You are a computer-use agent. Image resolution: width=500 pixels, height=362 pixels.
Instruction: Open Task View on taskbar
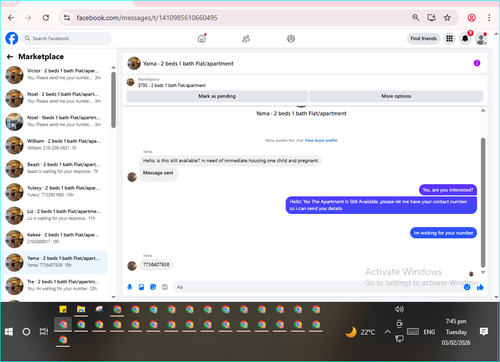[x=44, y=332]
